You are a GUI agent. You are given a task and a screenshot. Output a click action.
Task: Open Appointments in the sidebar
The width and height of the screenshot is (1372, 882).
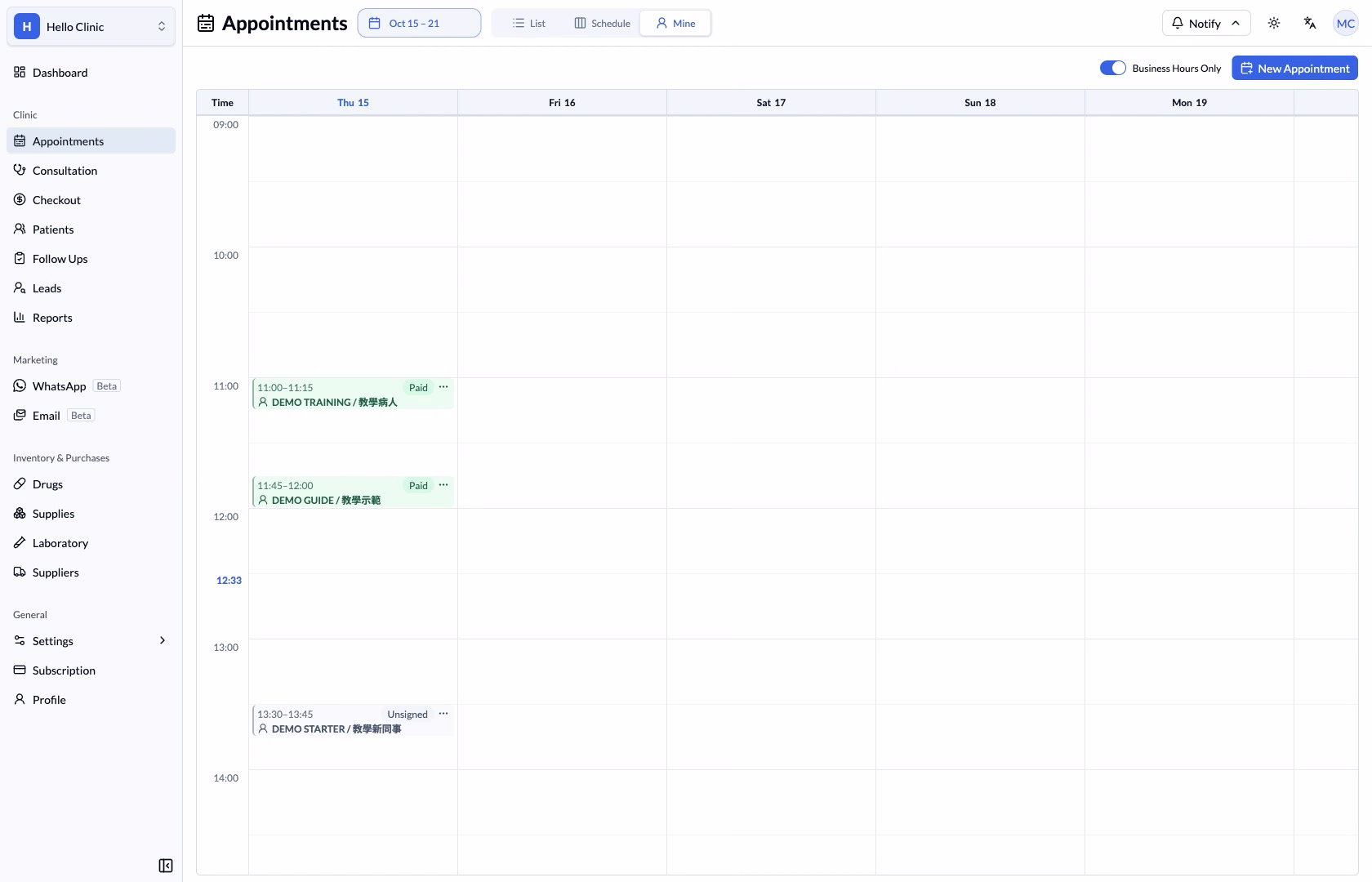(x=91, y=141)
